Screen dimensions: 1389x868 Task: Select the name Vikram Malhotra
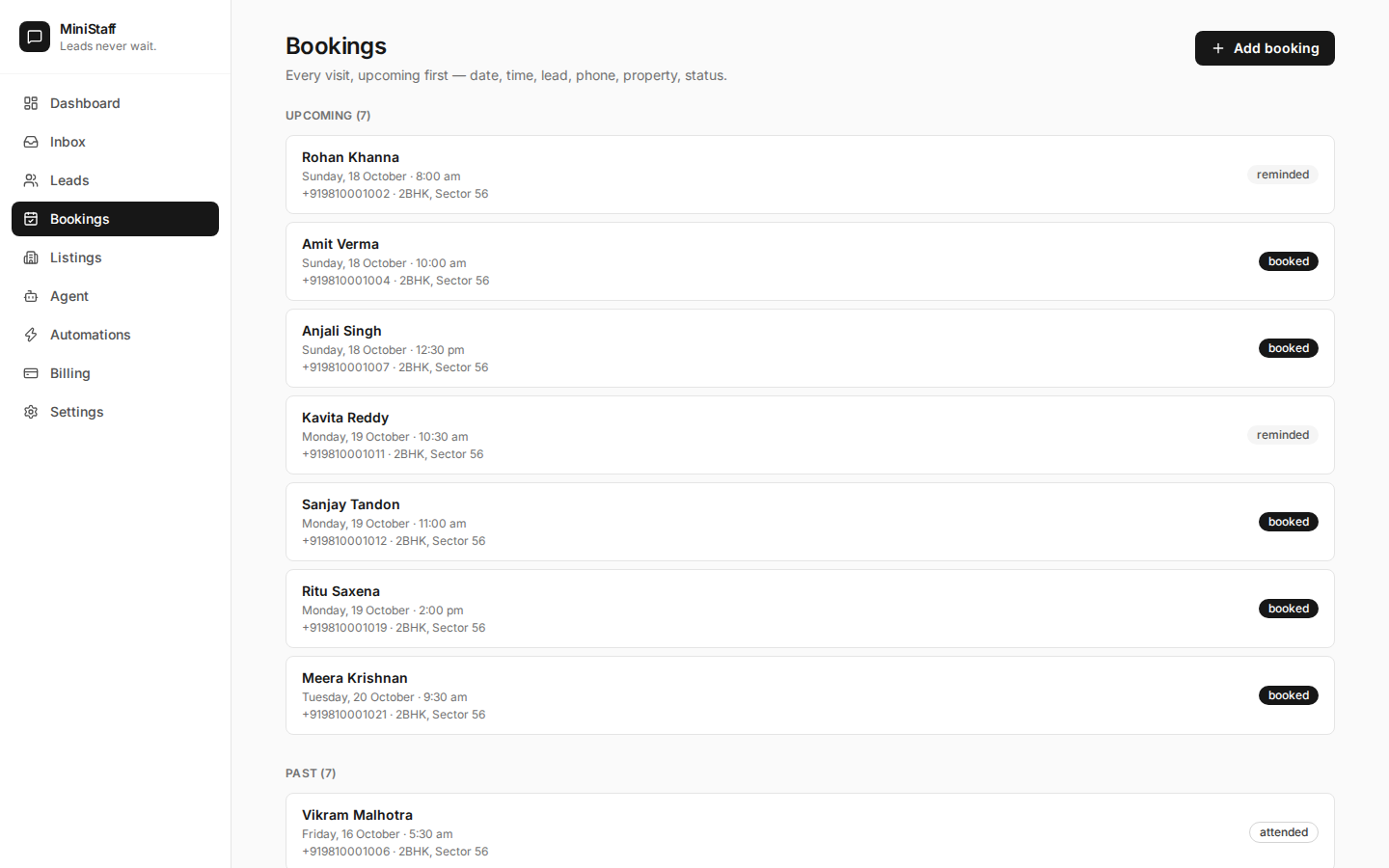357,815
